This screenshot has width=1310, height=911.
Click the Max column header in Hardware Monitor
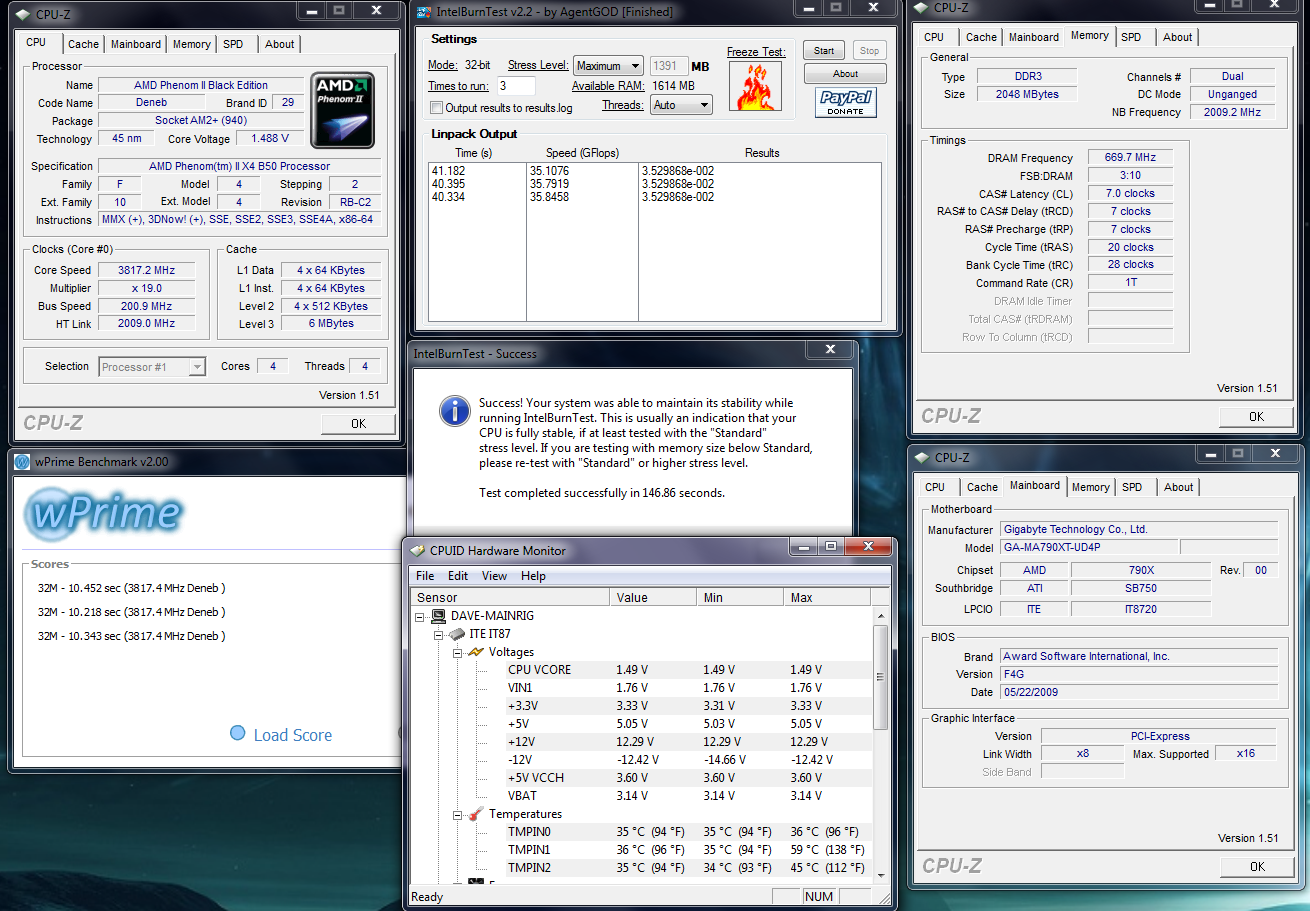828,597
